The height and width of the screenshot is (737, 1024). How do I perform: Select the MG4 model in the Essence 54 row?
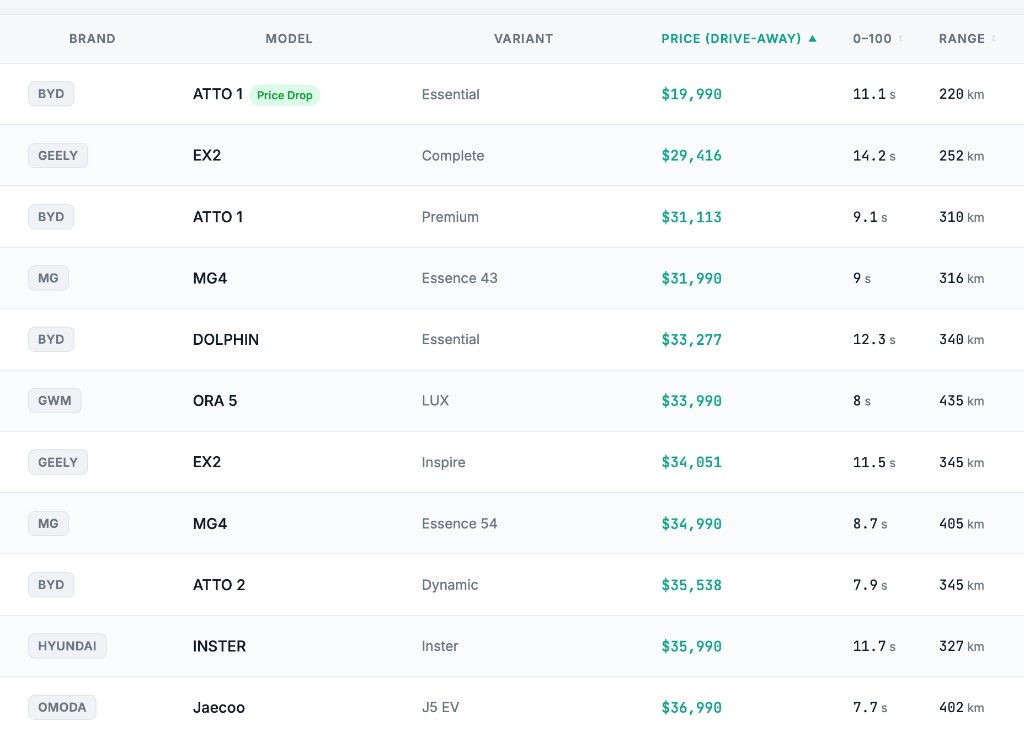pyautogui.click(x=210, y=524)
